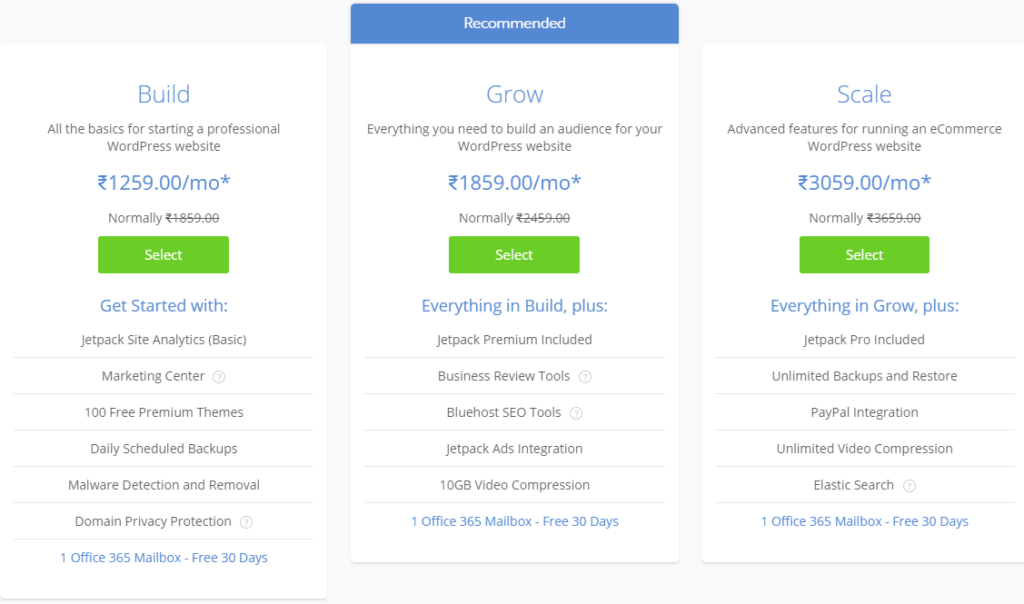1024x604 pixels.
Task: Click Build plan description about basics
Action: point(164,137)
